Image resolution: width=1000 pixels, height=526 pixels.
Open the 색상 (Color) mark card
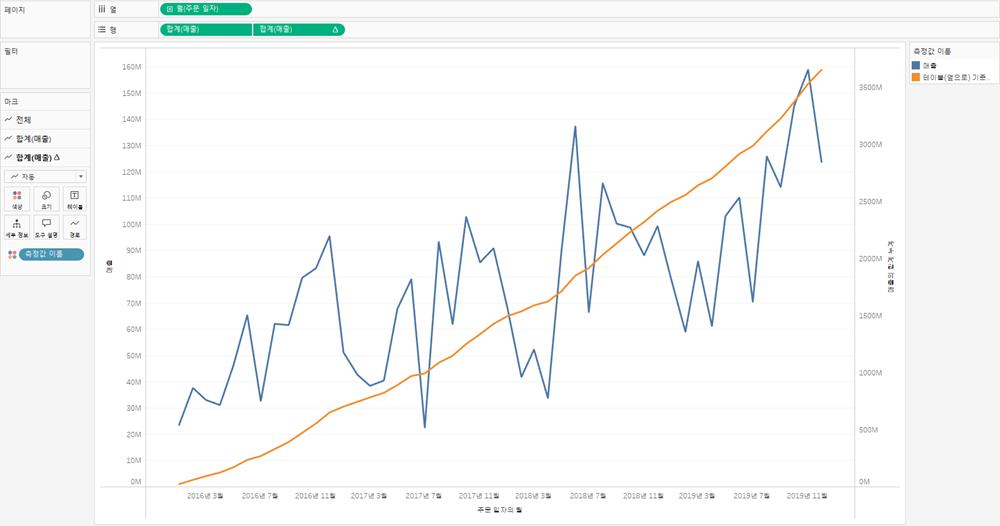(17, 199)
